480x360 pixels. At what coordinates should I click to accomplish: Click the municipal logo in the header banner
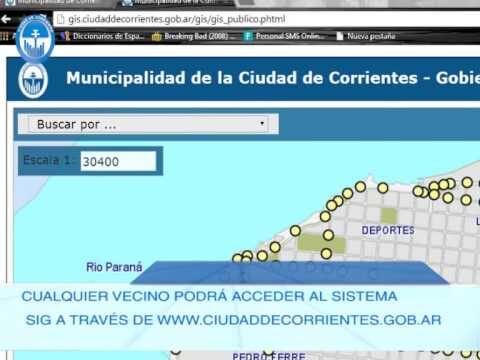33,80
